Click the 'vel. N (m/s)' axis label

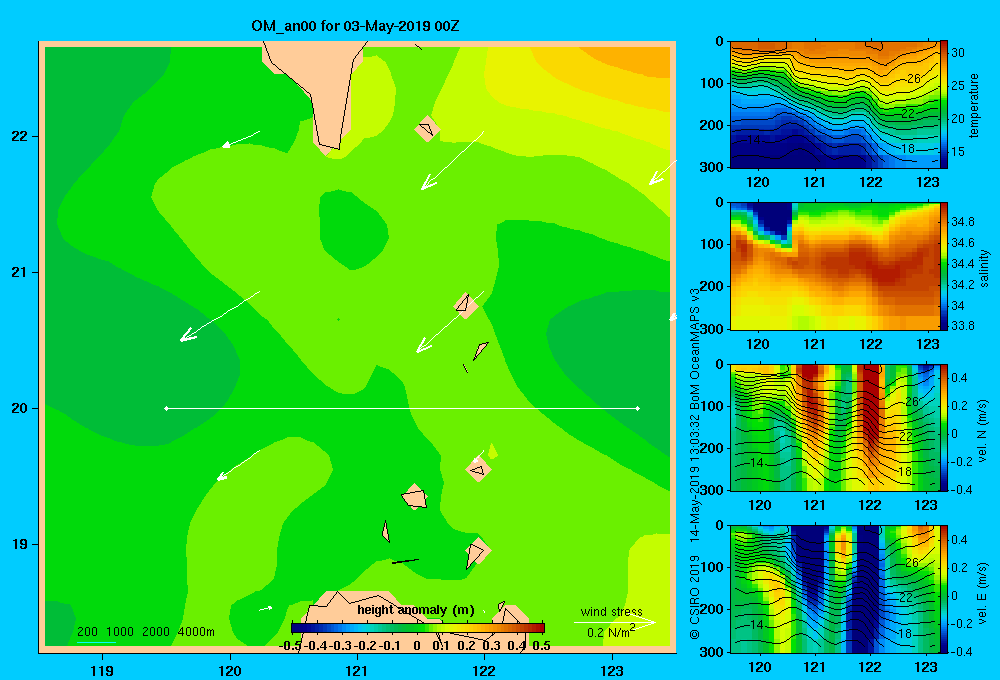click(982, 431)
